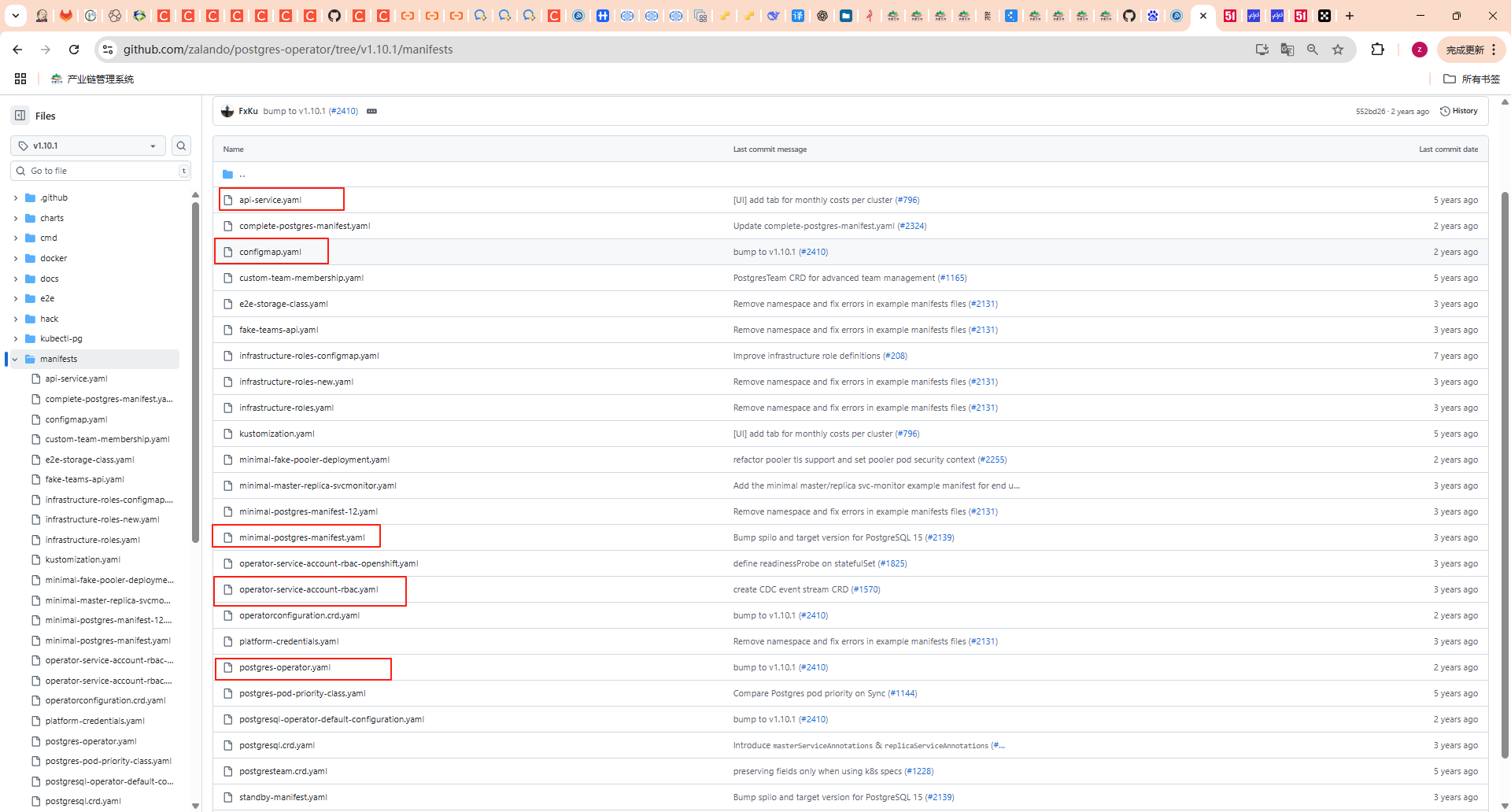Open api-service.yaml file
The width and height of the screenshot is (1511, 812).
[270, 200]
